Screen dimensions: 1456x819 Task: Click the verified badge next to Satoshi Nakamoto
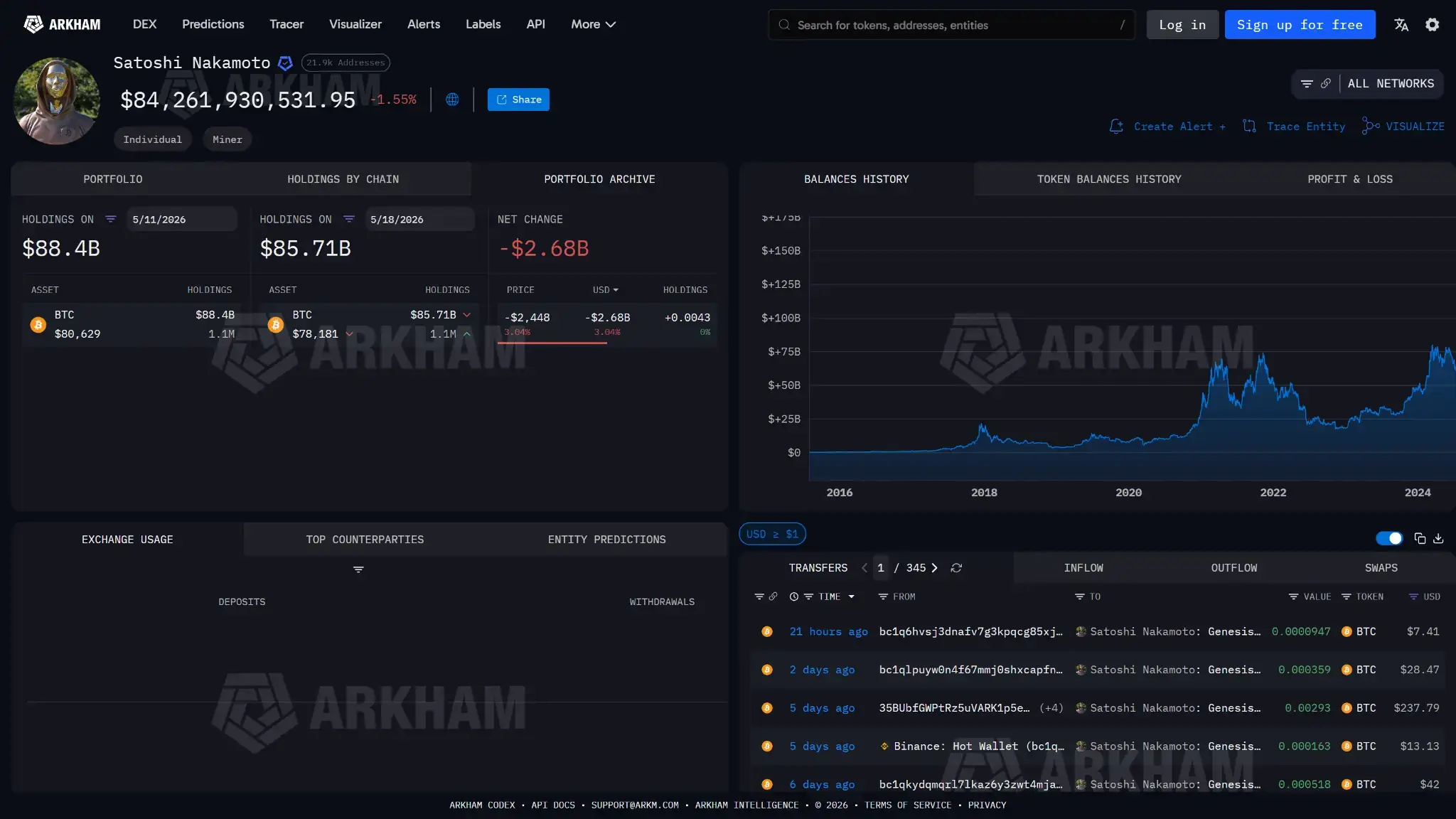285,63
